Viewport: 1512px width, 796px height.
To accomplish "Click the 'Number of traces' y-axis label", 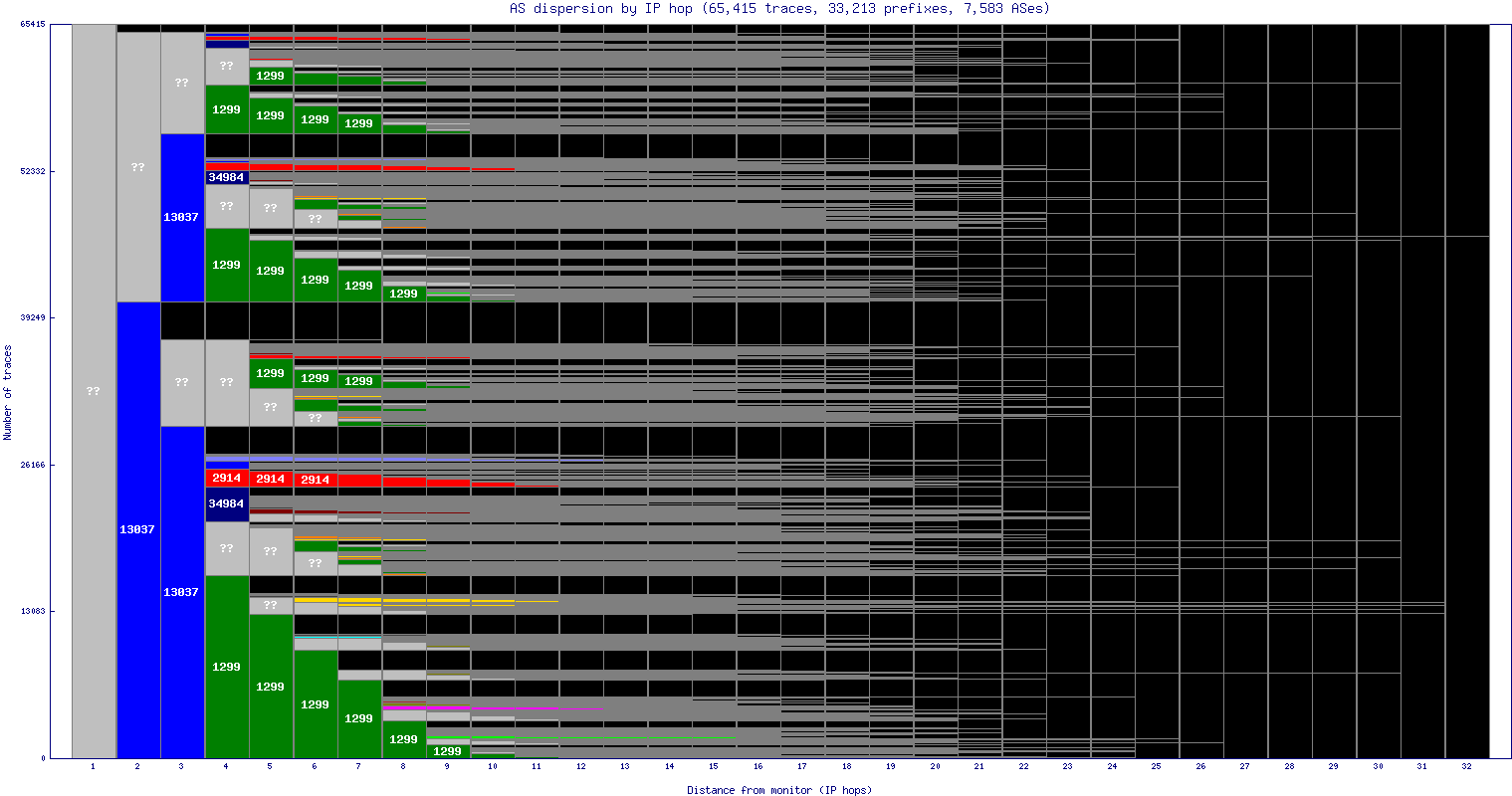I will [x=8, y=392].
